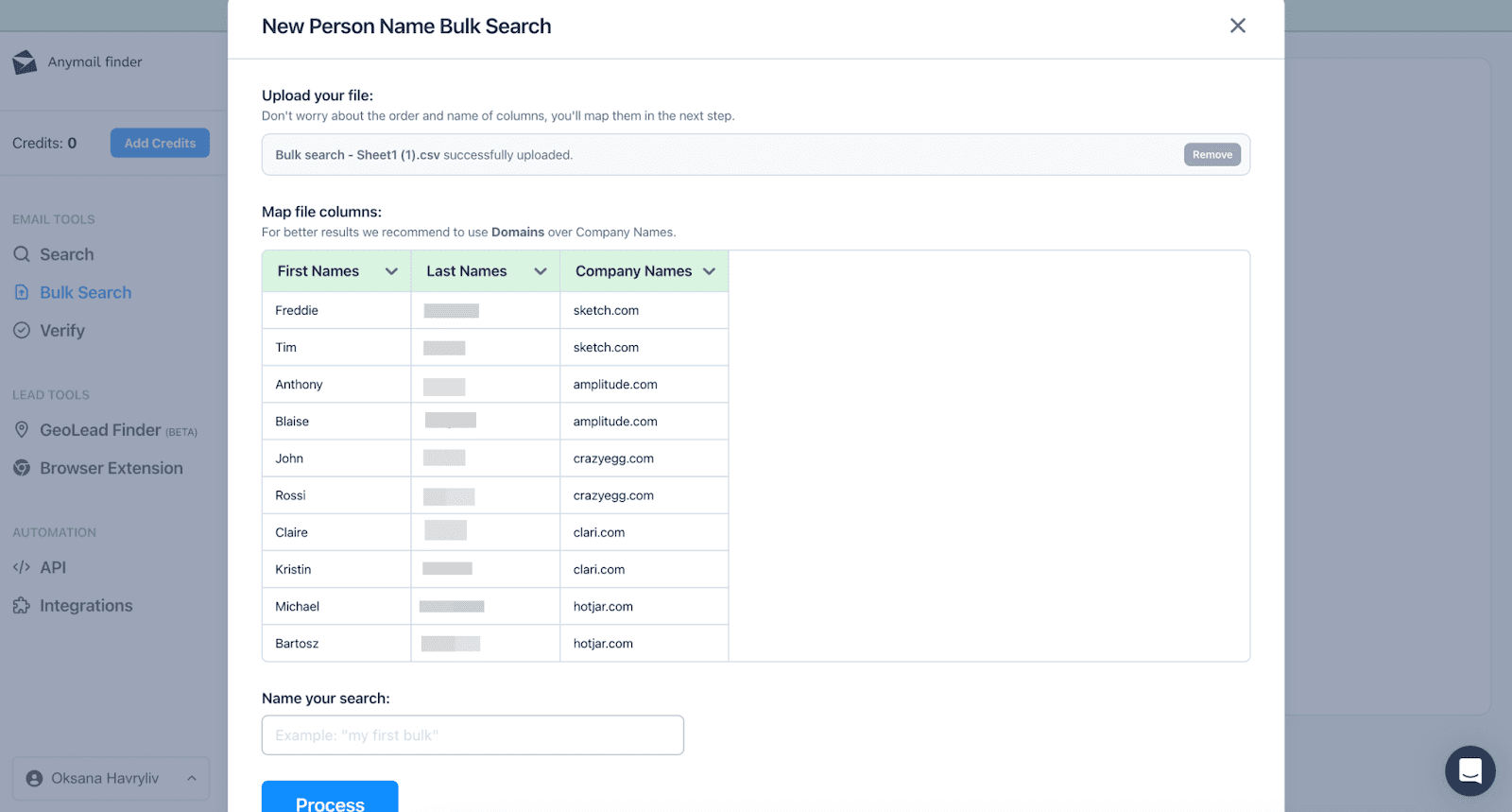Click the Browser Extension Chrome icon
The height and width of the screenshot is (812, 1512).
(x=22, y=468)
